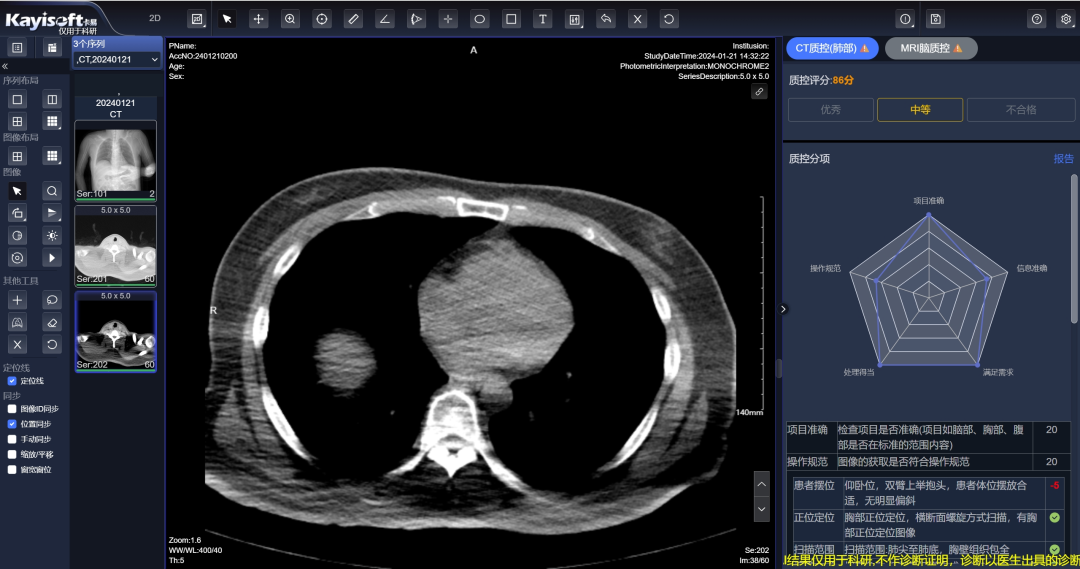This screenshot has width=1080, height=569.
Task: Select the CT质控(肺部) tab
Action: [832, 48]
